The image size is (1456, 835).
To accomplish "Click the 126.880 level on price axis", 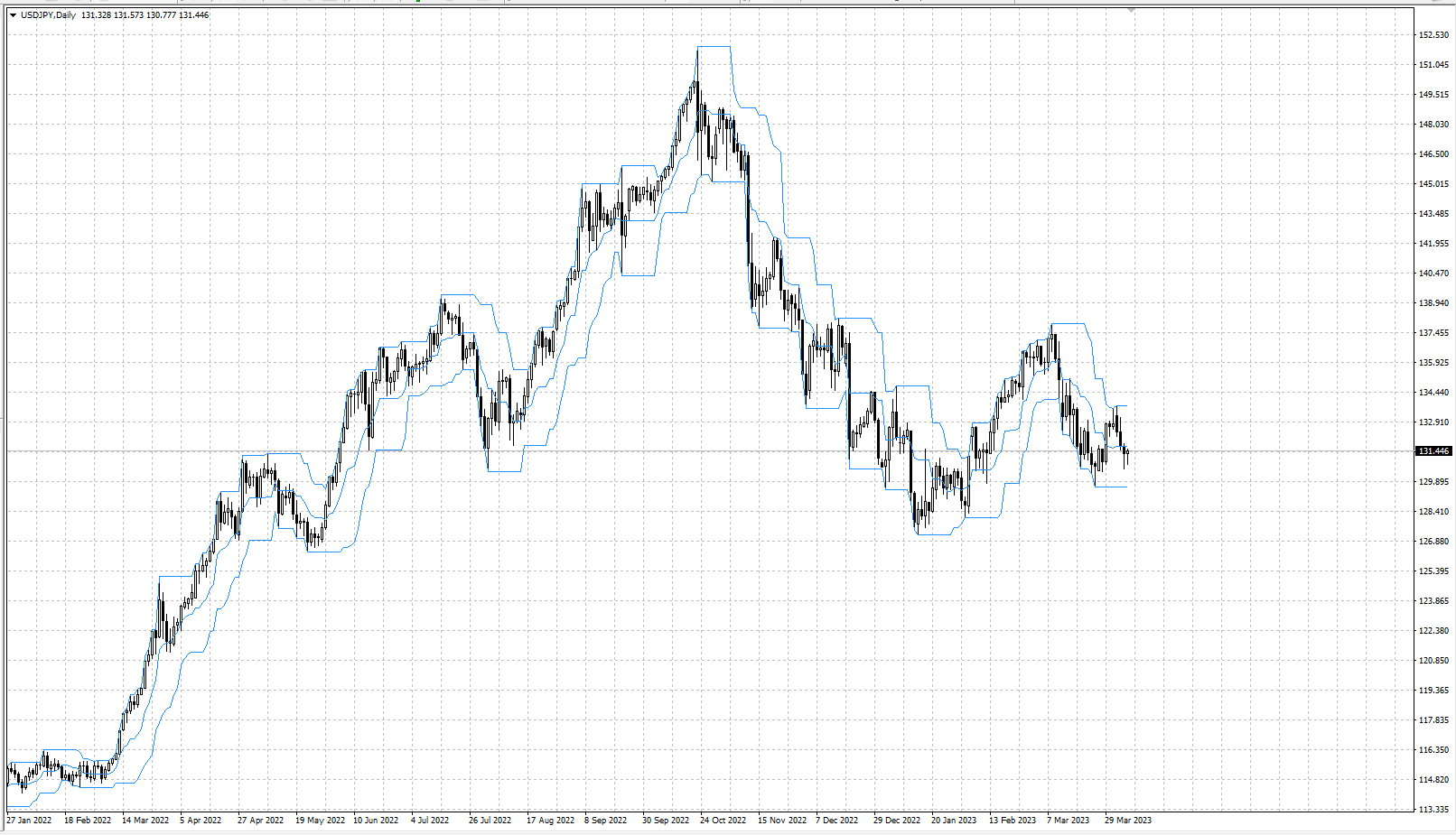I will click(x=1433, y=542).
